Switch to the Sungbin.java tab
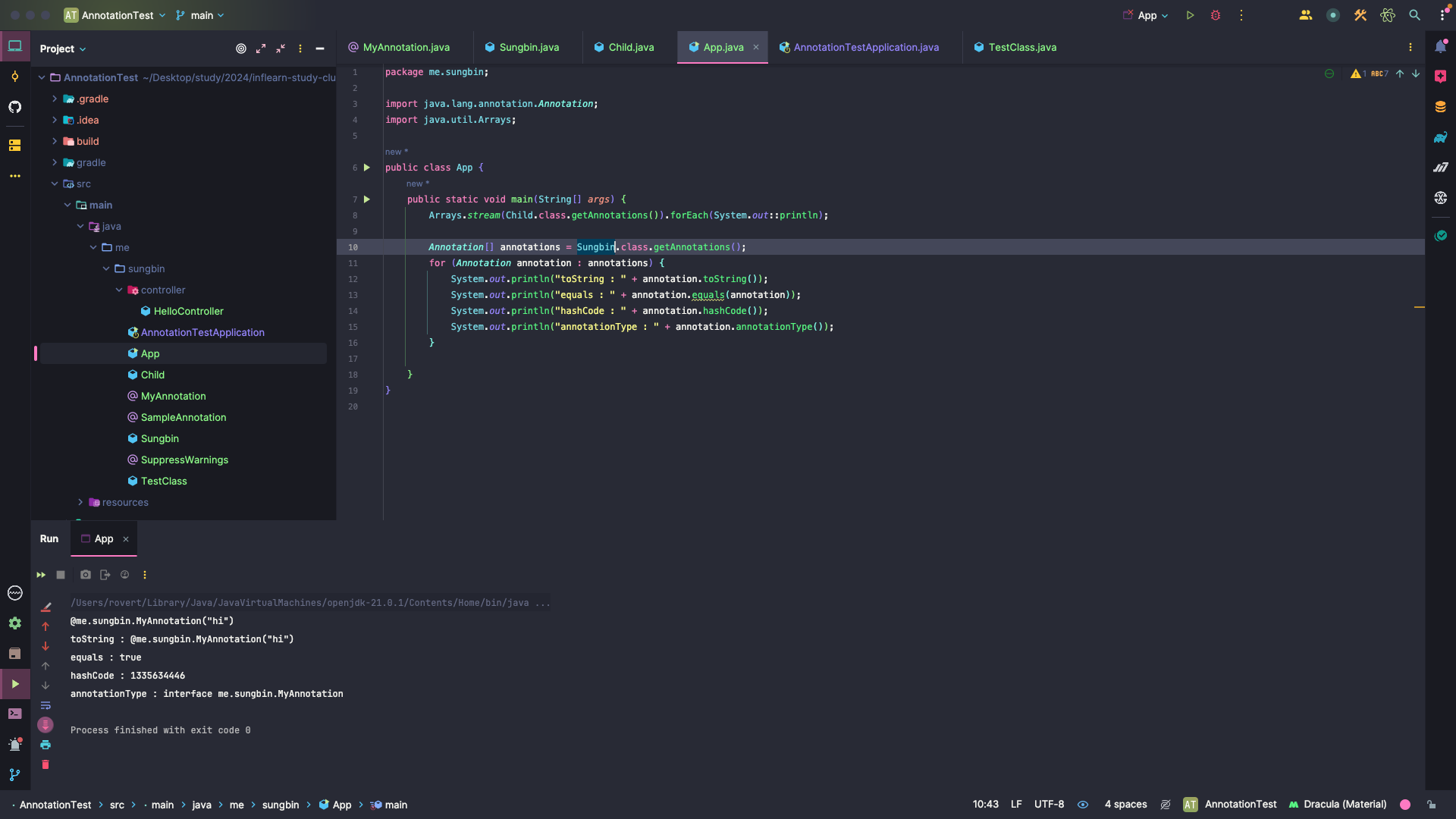 [x=529, y=47]
